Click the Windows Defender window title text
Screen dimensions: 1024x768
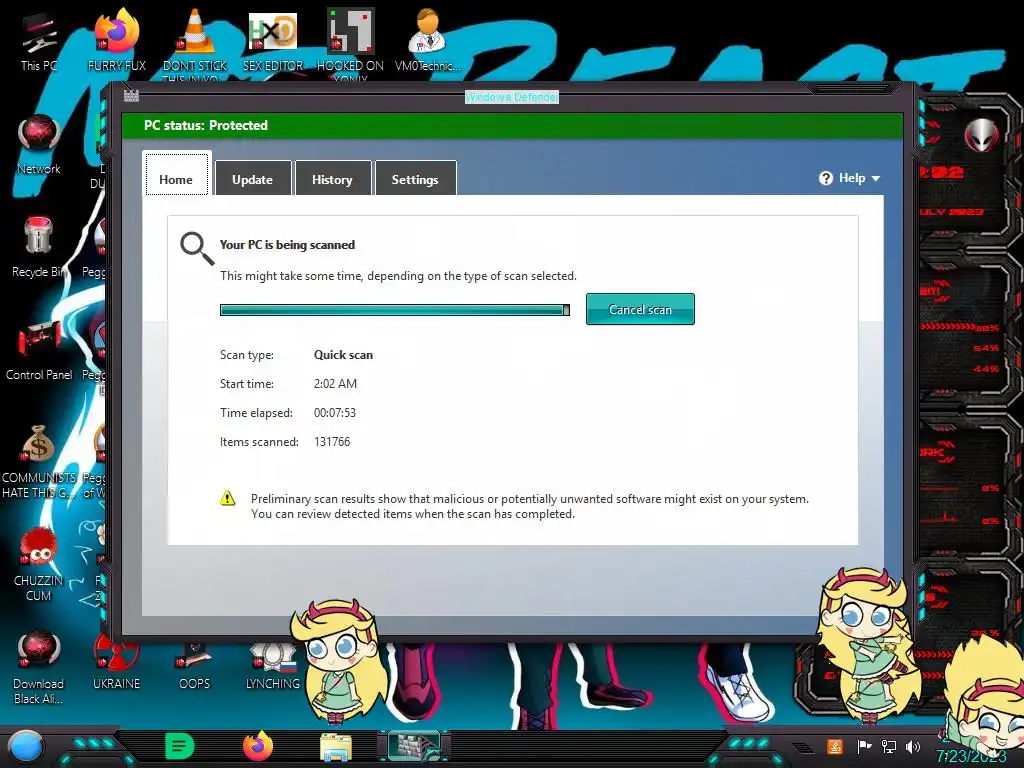(512, 97)
